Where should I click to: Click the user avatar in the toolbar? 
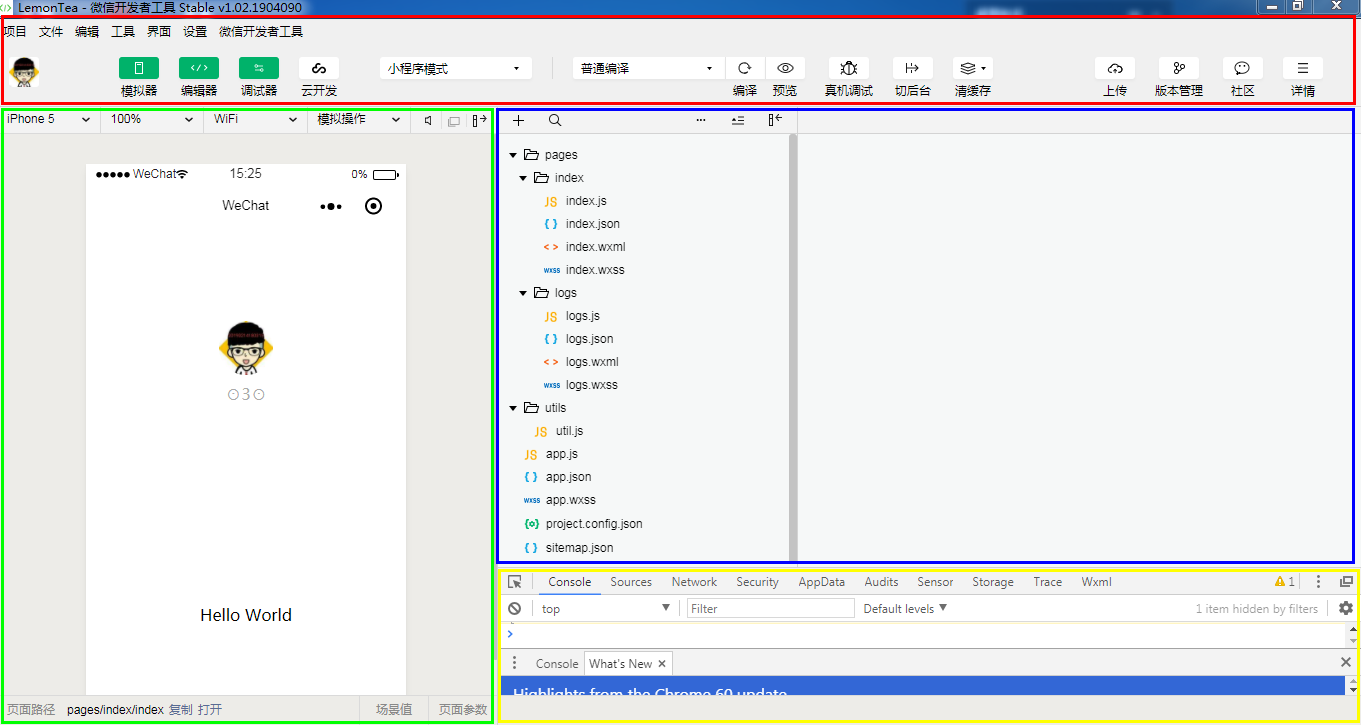(x=25, y=71)
